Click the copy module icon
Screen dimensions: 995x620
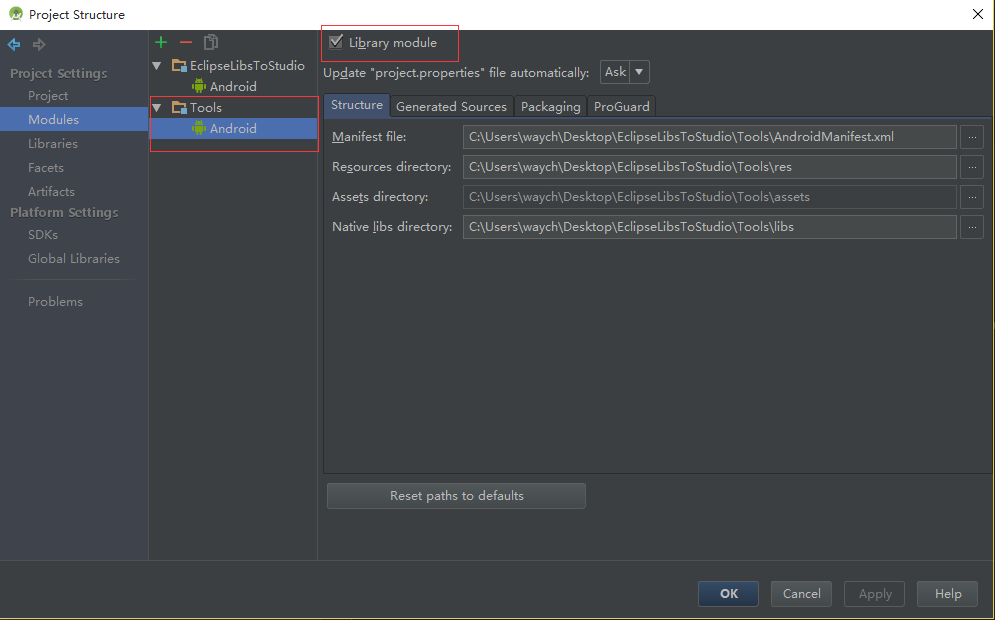pyautogui.click(x=211, y=43)
